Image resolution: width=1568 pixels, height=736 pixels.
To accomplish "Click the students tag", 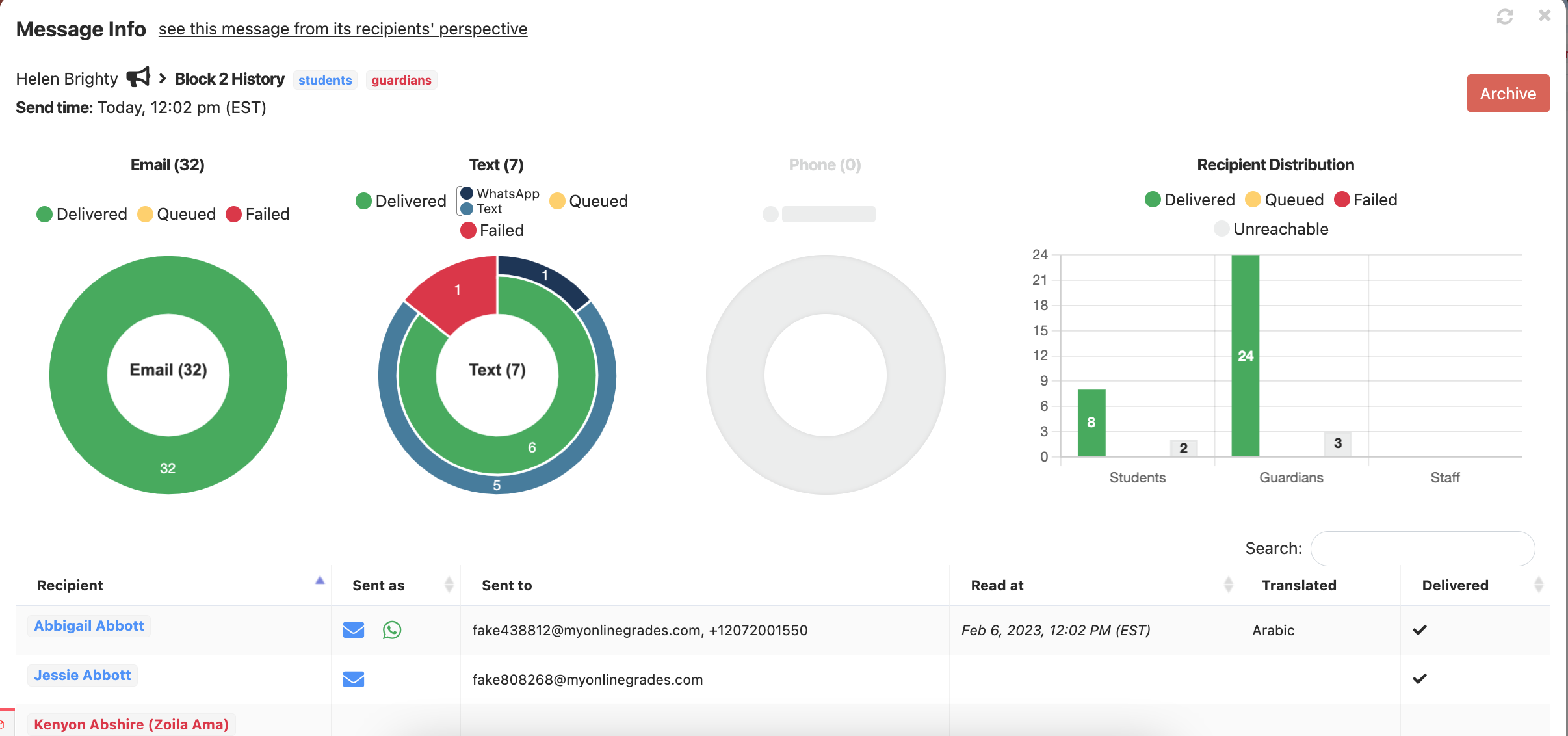I will (x=325, y=80).
